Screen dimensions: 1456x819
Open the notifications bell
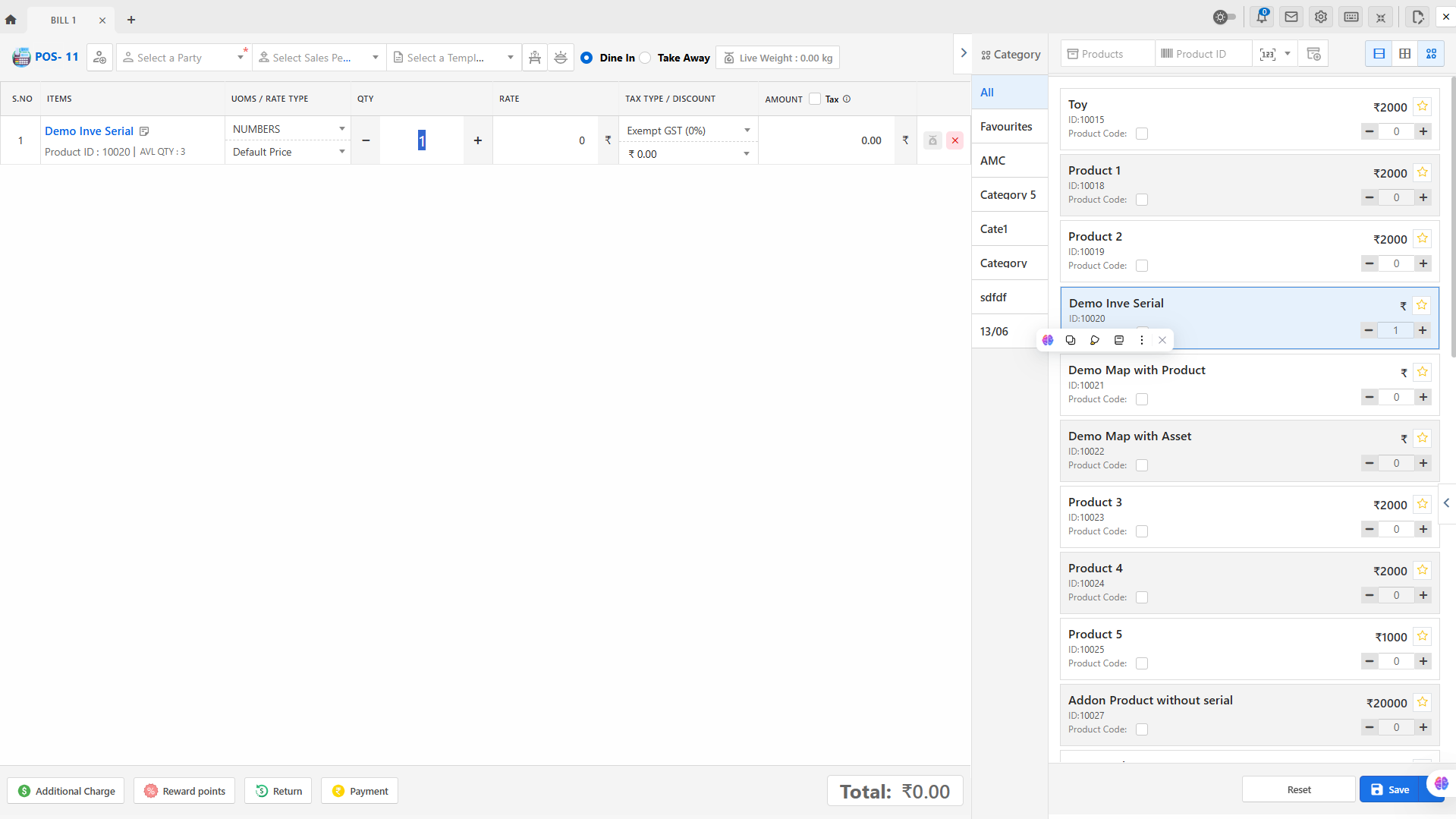coord(1261,17)
